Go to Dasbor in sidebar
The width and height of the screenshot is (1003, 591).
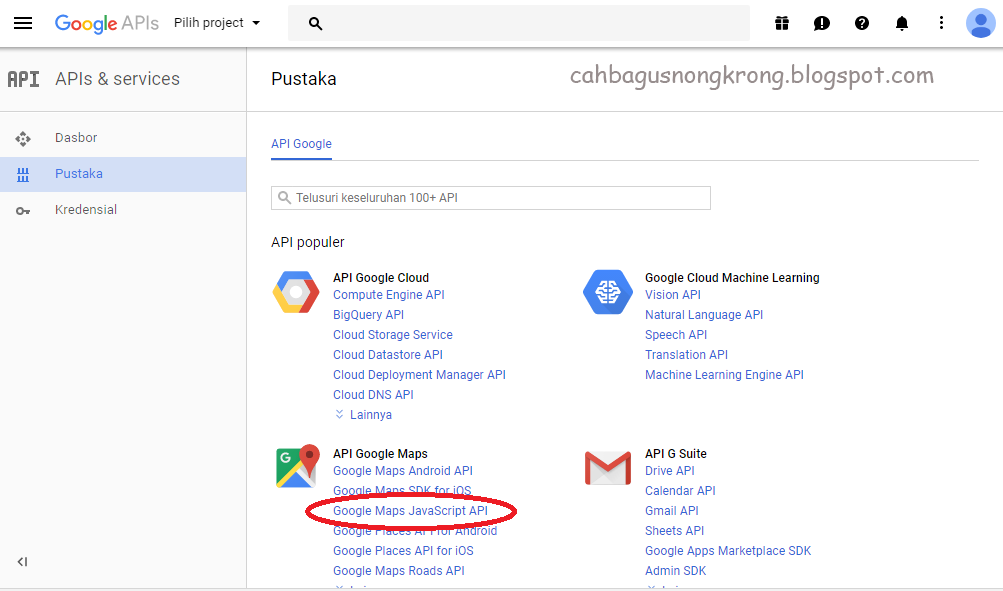coord(76,138)
